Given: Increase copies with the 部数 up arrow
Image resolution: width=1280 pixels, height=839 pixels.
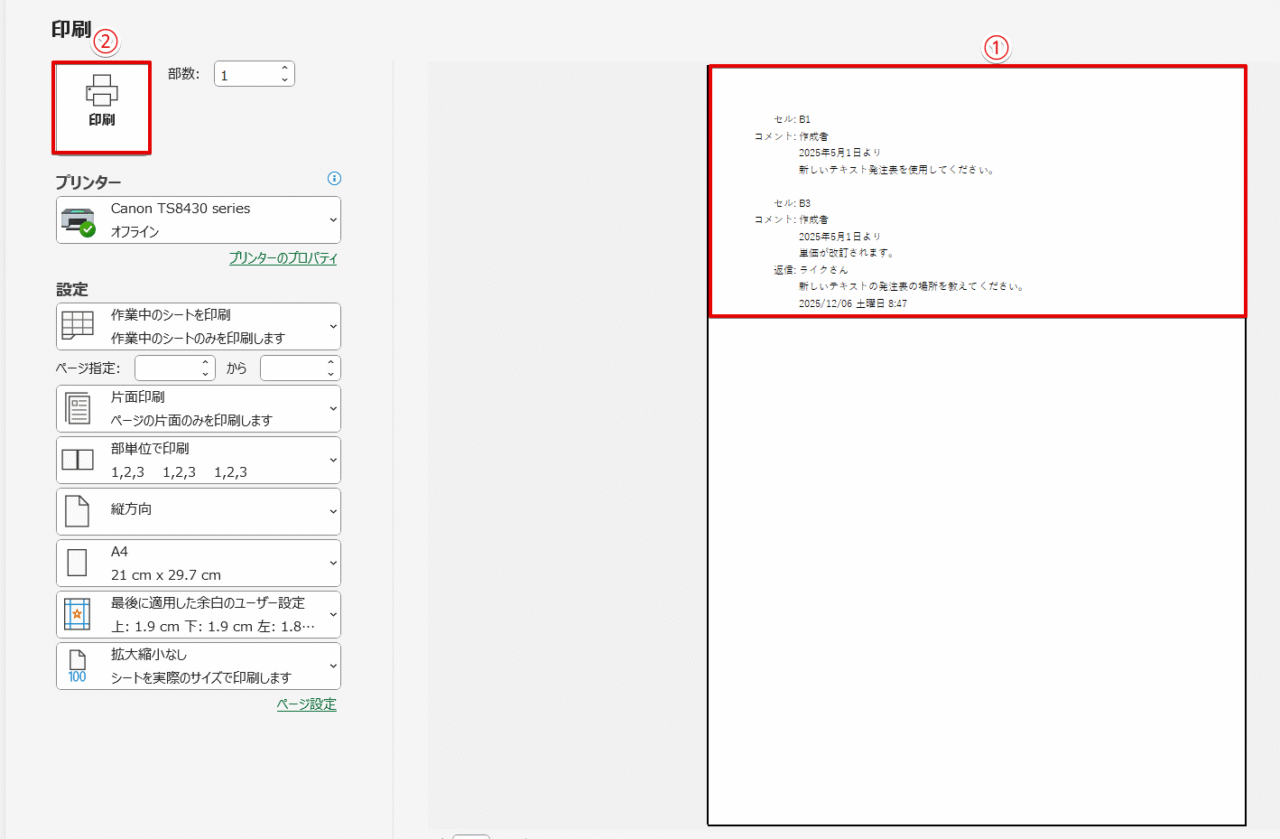Looking at the screenshot, I should [x=283, y=67].
